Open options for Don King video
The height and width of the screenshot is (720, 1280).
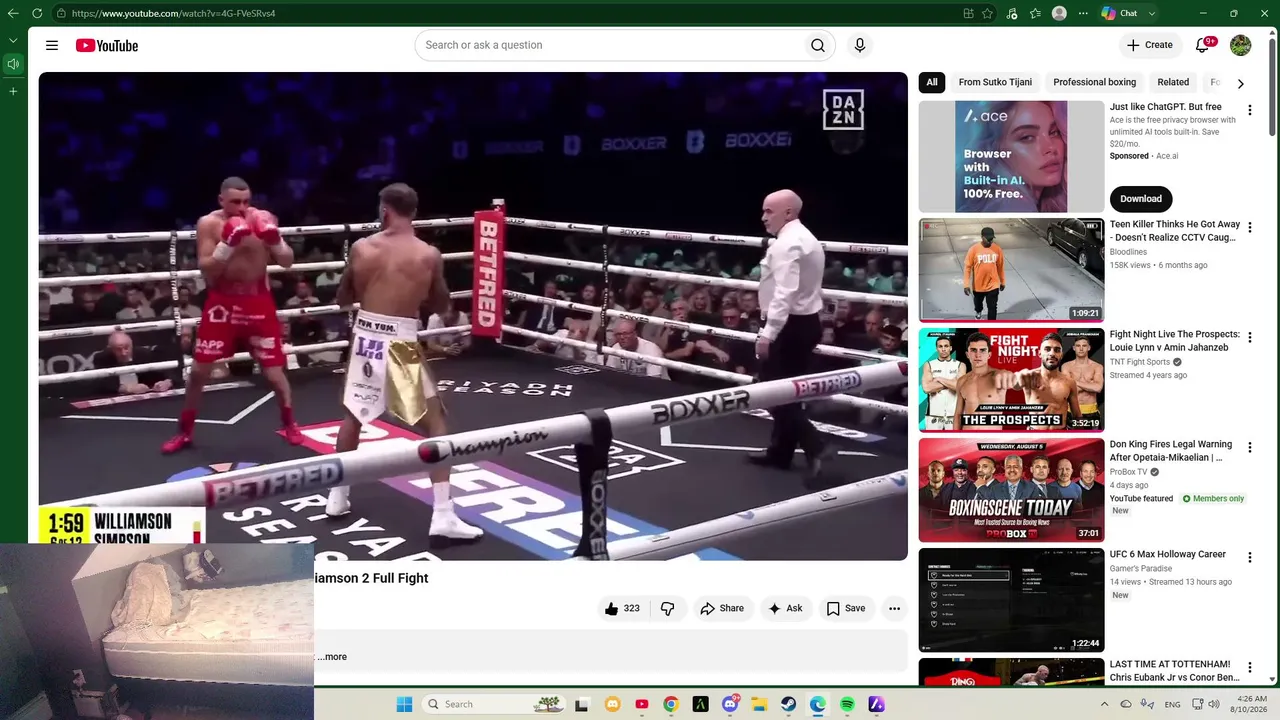click(1249, 447)
